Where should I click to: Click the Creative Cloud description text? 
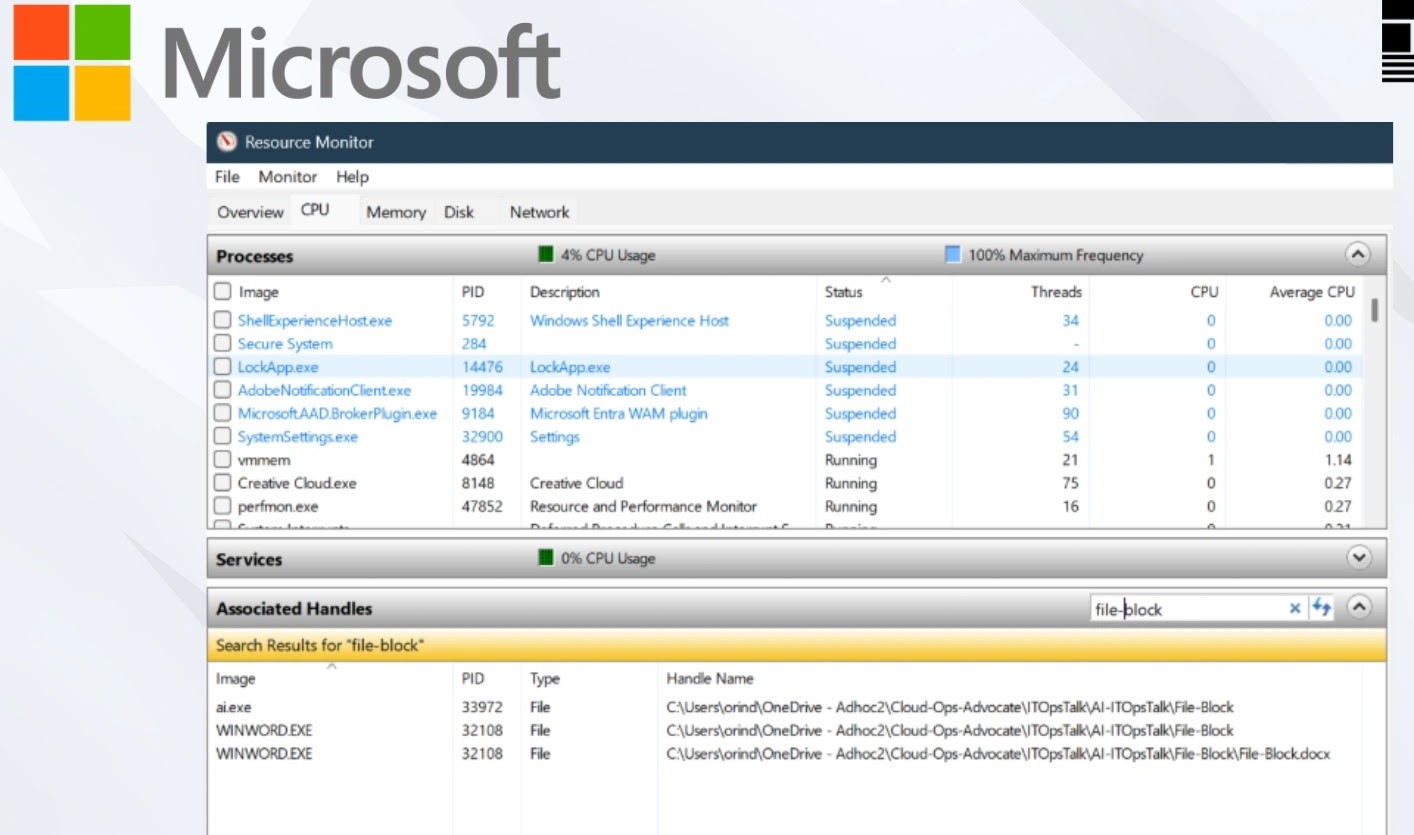[576, 483]
